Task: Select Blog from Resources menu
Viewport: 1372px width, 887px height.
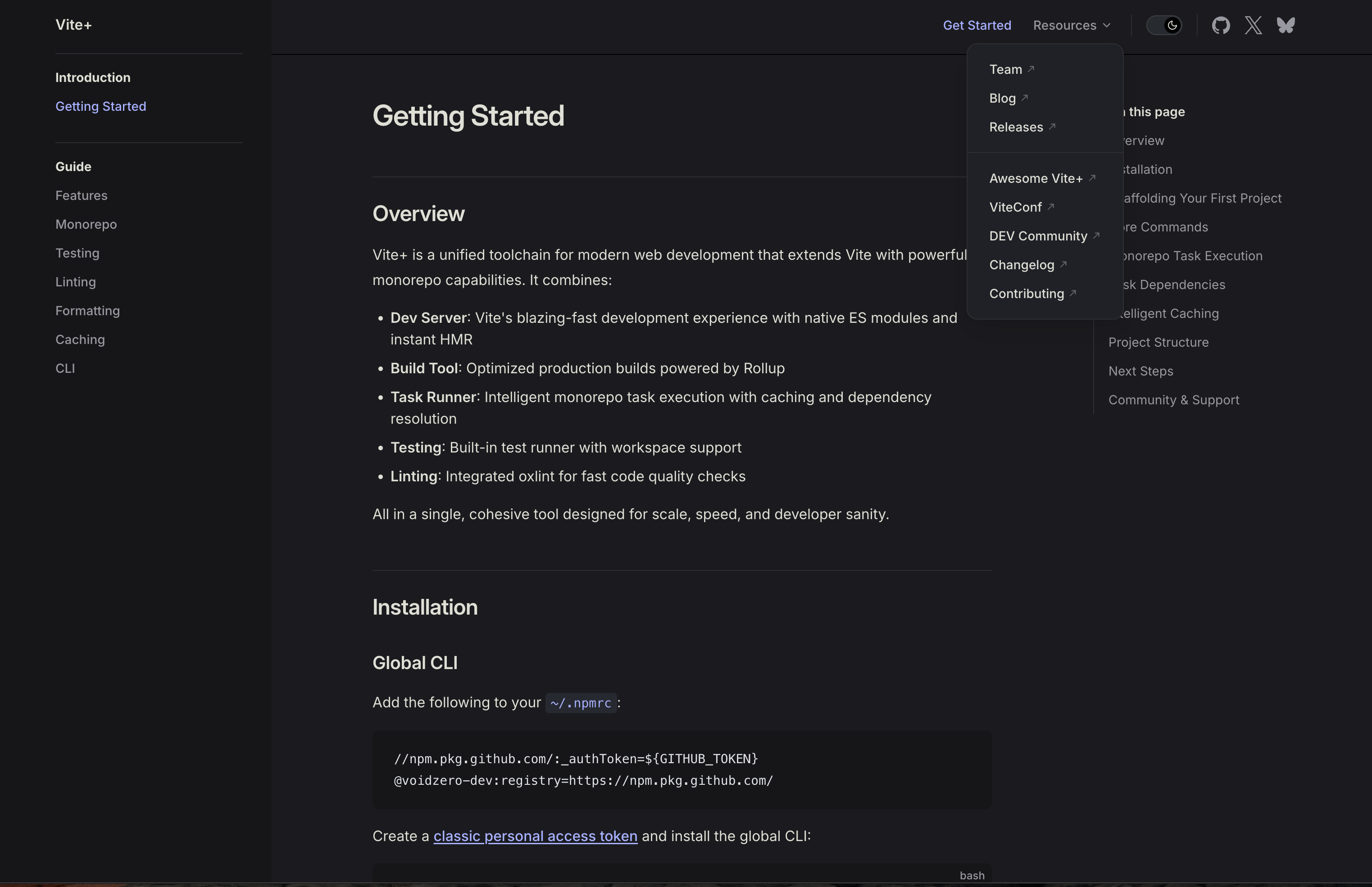Action: (1003, 99)
